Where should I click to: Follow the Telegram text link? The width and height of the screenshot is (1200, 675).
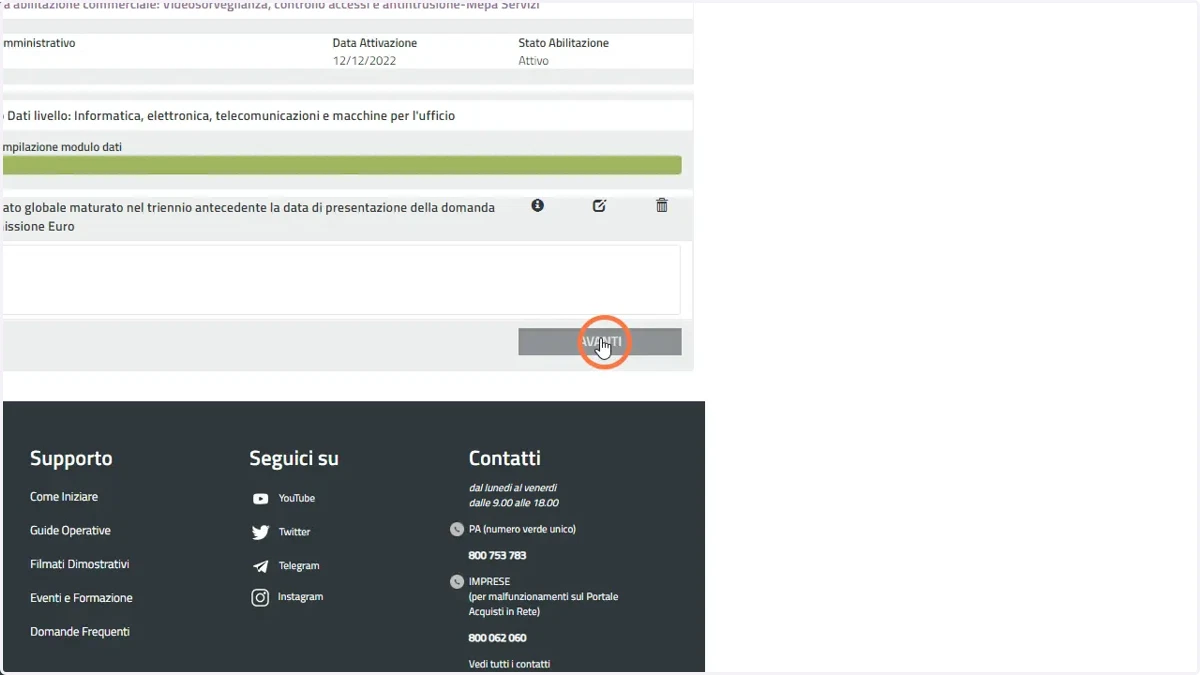[299, 566]
